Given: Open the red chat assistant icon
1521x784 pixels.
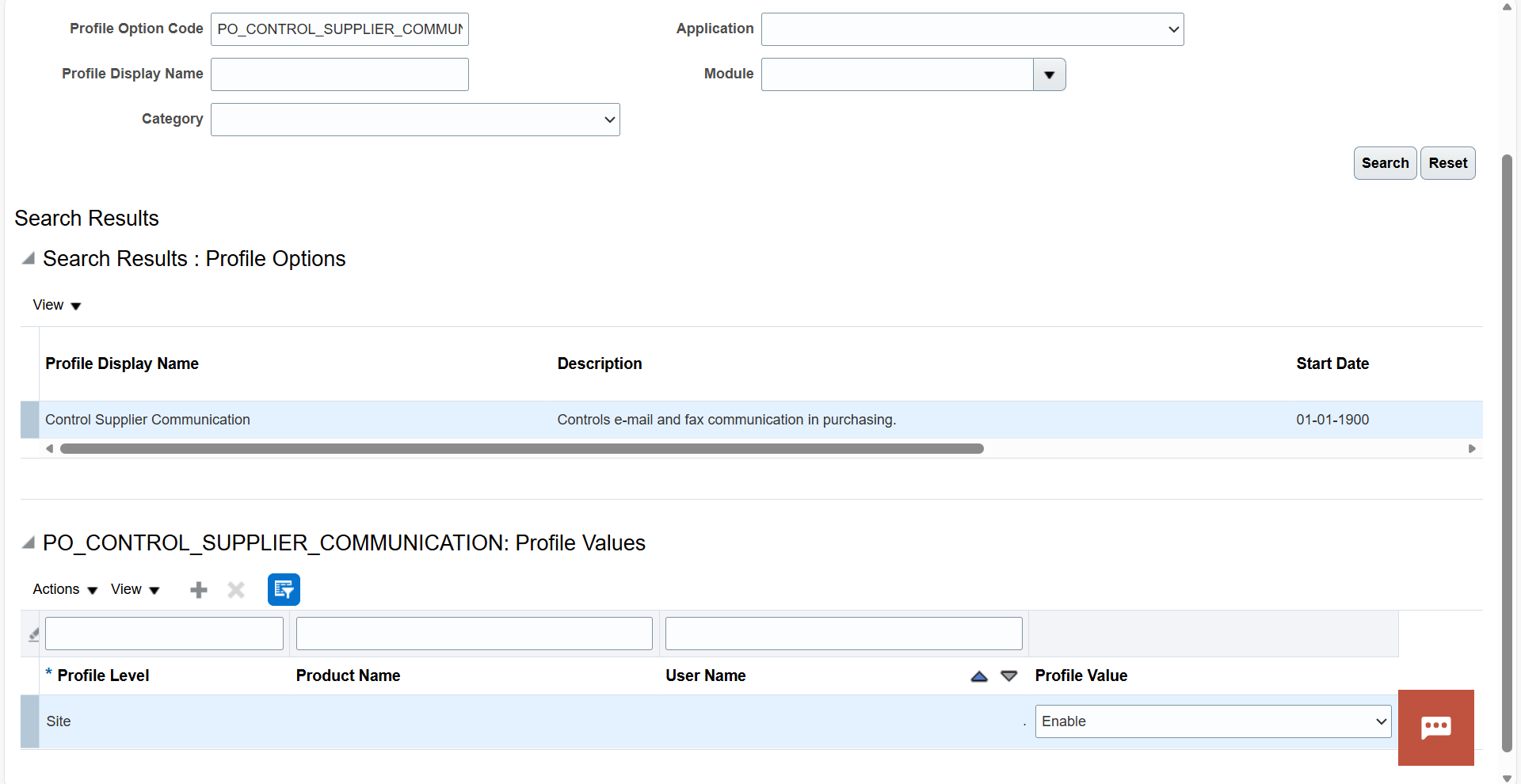Looking at the screenshot, I should click(1435, 727).
